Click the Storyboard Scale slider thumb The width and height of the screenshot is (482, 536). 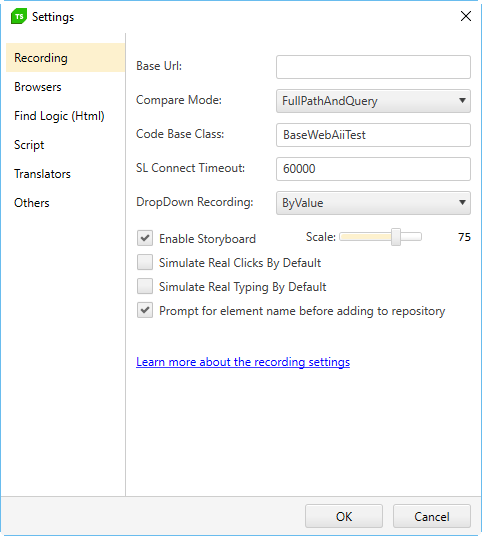(x=396, y=237)
